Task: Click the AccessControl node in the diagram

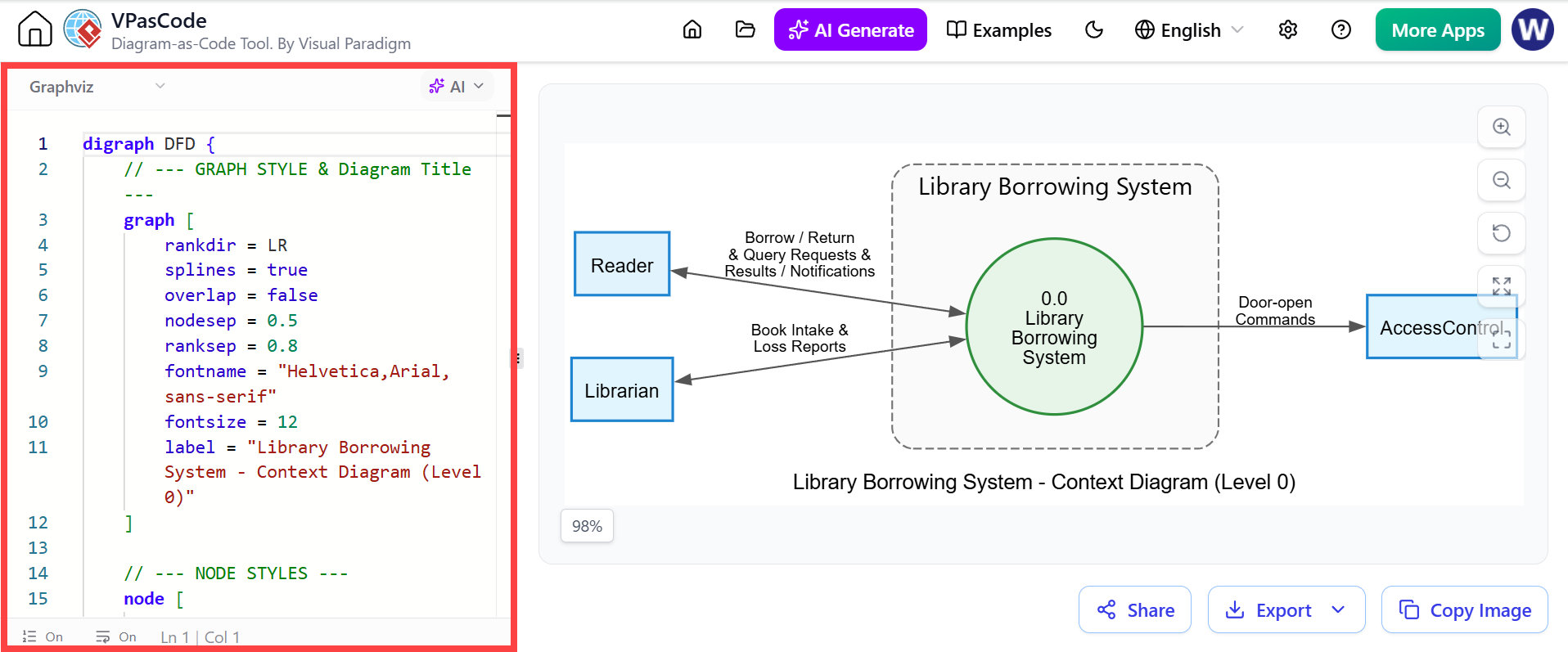Action: point(1441,327)
